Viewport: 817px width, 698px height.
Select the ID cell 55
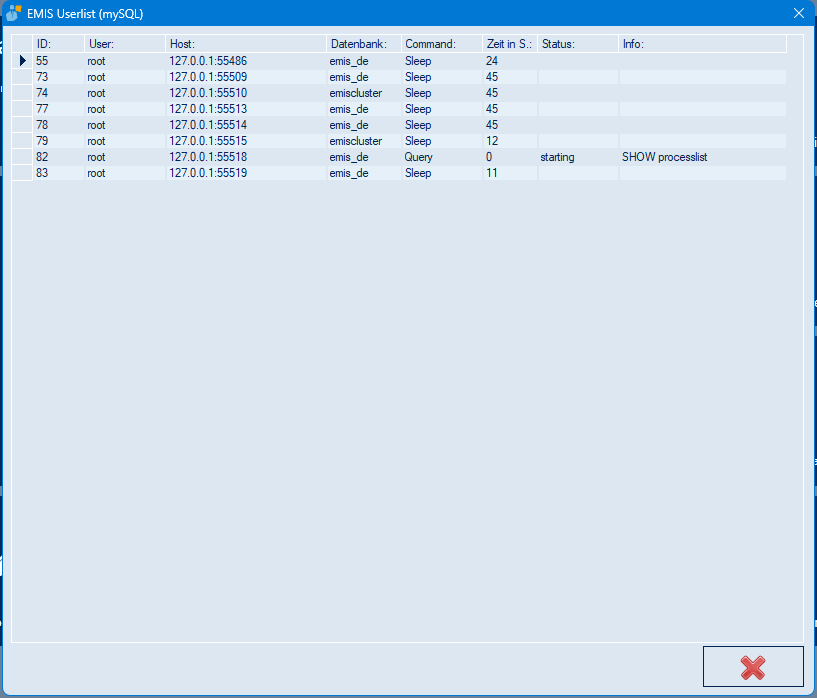(58, 61)
